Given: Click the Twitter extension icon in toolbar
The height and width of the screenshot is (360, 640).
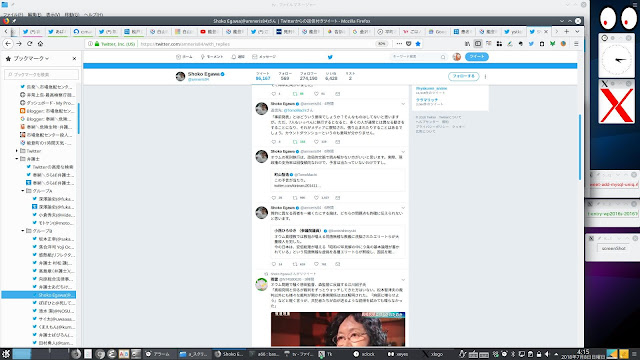Looking at the screenshot, I should tap(531, 44).
